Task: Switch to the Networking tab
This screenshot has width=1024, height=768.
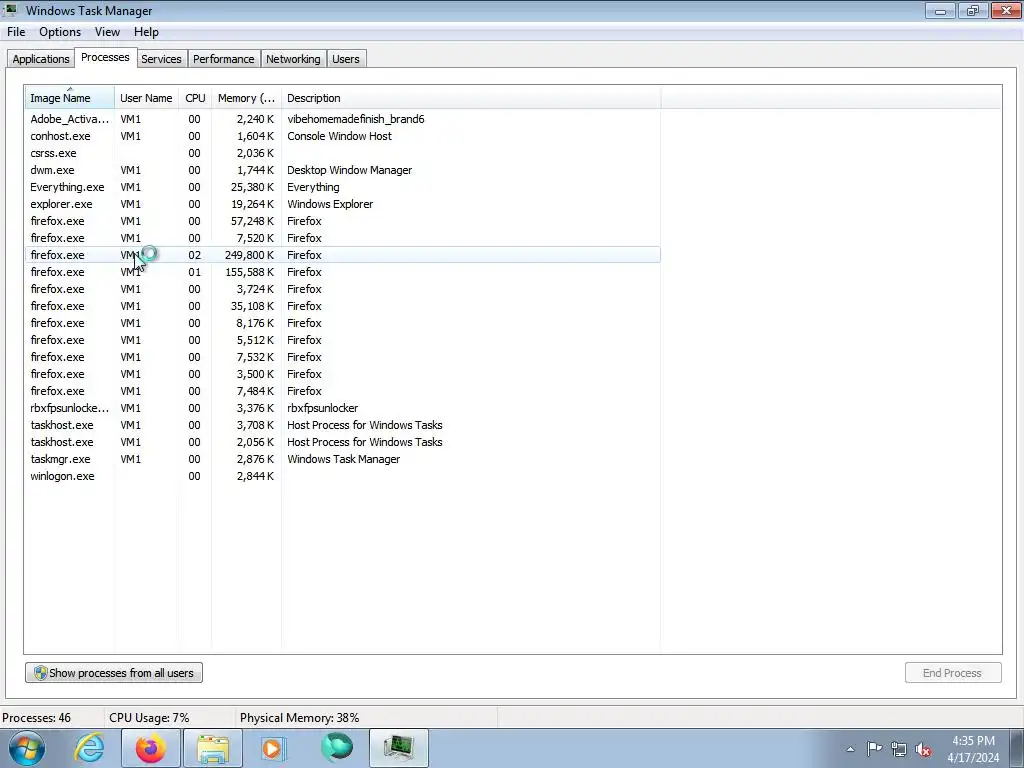Action: [293, 59]
